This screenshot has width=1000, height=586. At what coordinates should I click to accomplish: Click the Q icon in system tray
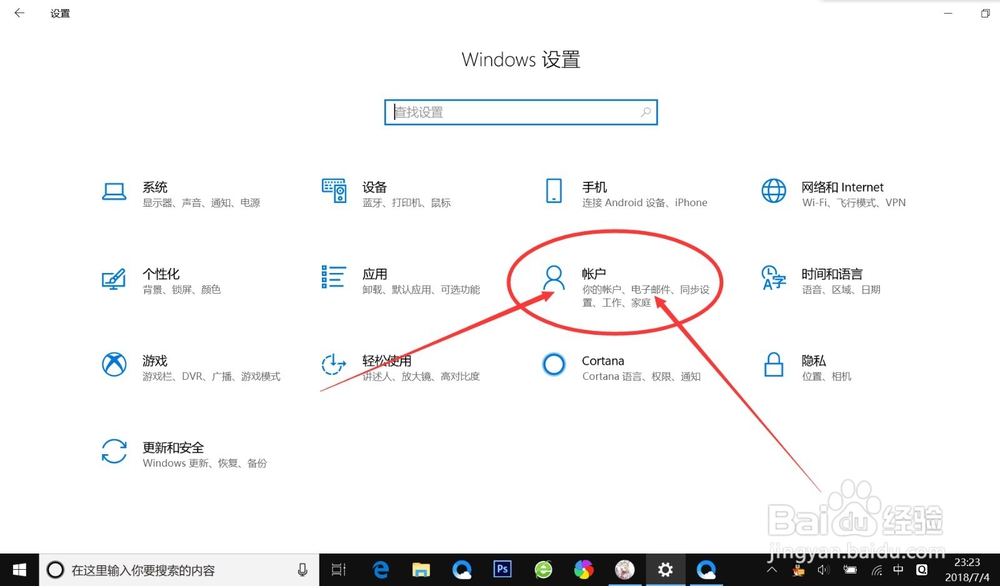click(922, 569)
